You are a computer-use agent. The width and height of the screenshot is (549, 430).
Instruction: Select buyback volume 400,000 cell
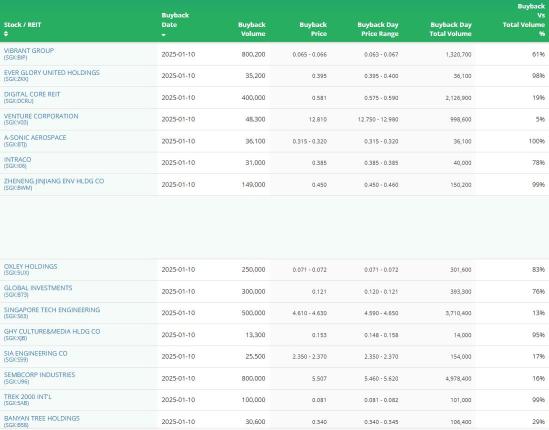point(253,98)
